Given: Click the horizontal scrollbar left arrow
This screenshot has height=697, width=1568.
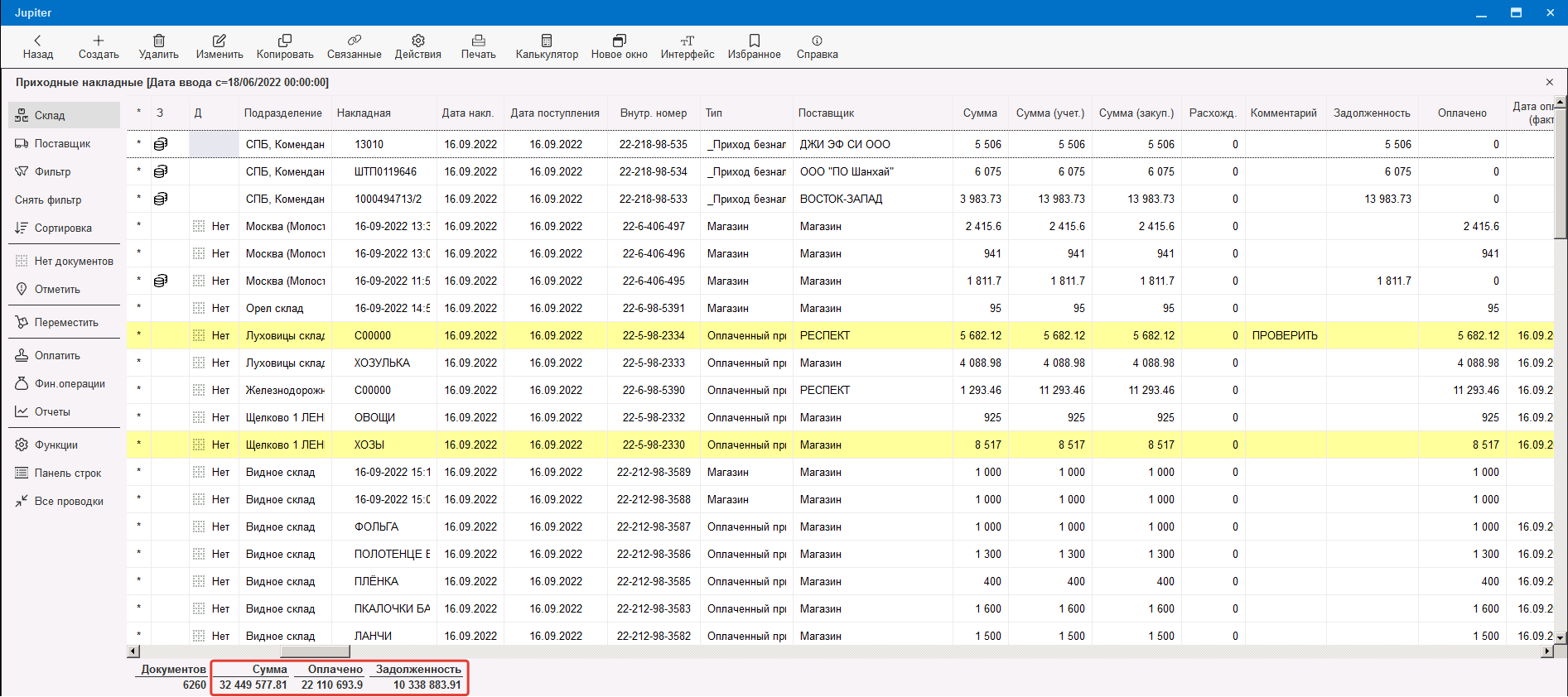Looking at the screenshot, I should 133,651.
